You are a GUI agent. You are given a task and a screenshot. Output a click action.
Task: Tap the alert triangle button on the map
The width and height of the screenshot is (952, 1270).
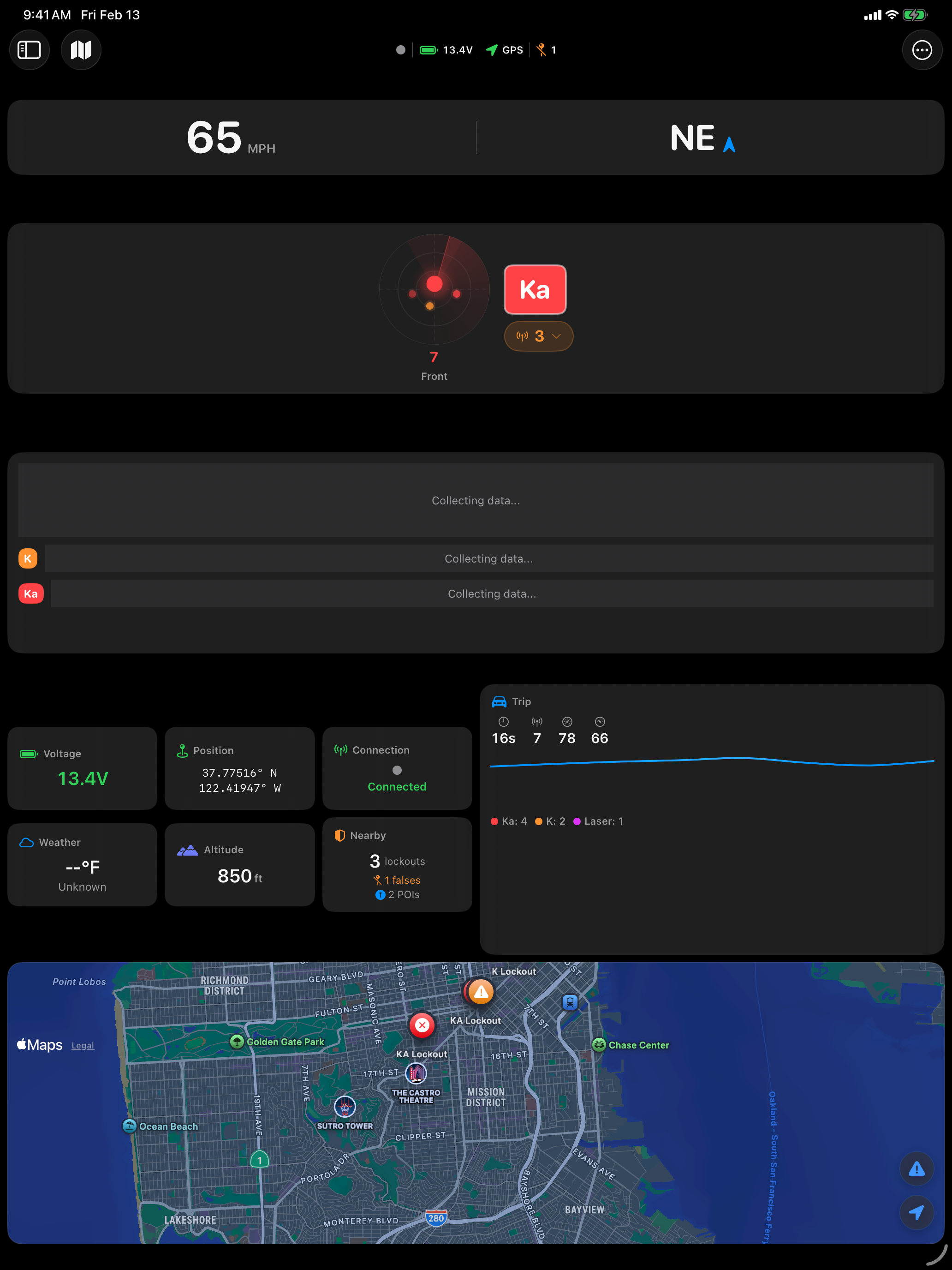[x=916, y=1168]
